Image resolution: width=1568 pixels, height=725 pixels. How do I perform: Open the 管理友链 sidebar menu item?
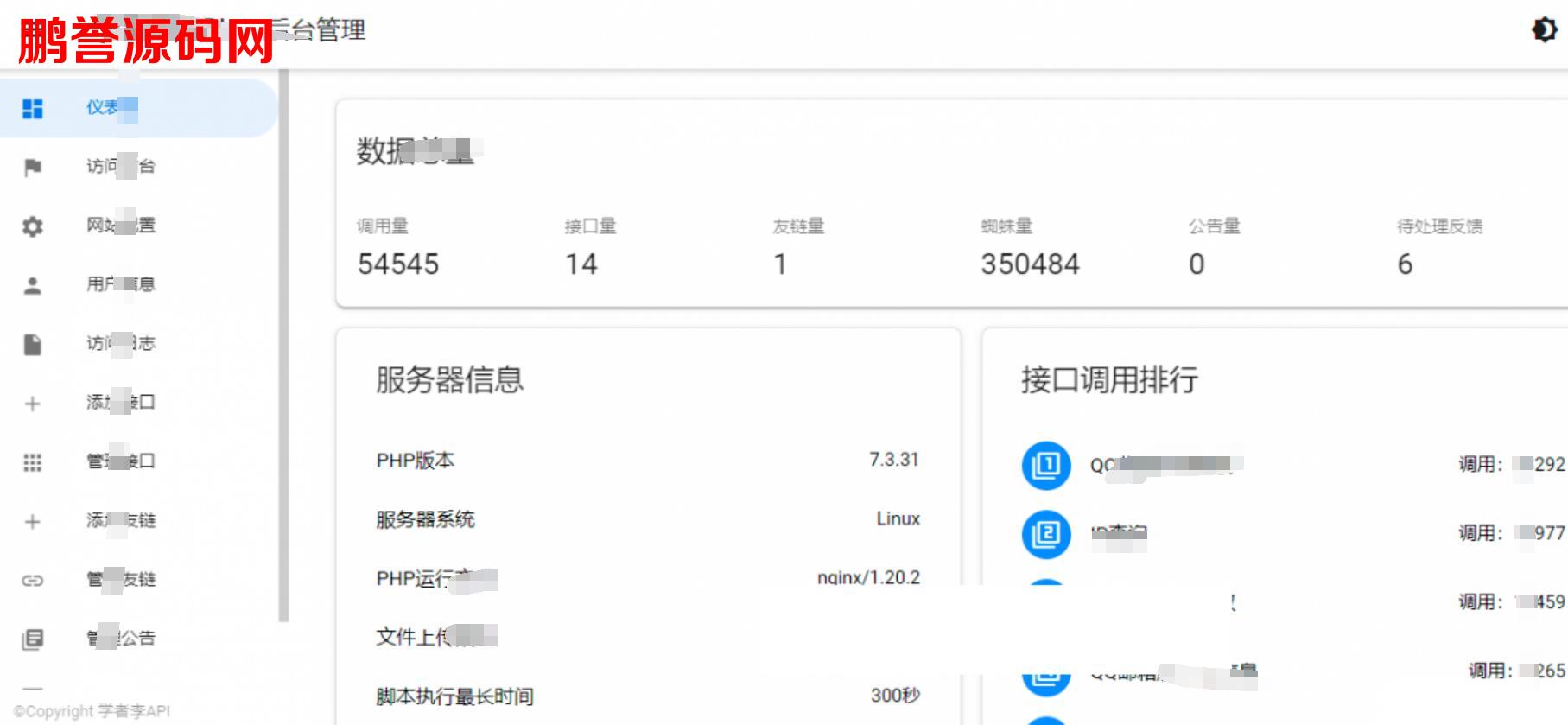coord(121,579)
